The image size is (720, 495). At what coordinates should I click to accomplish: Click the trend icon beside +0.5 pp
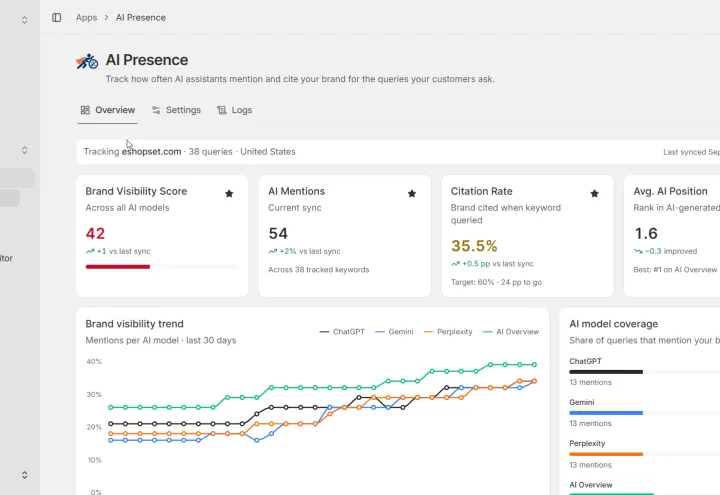(x=455, y=264)
